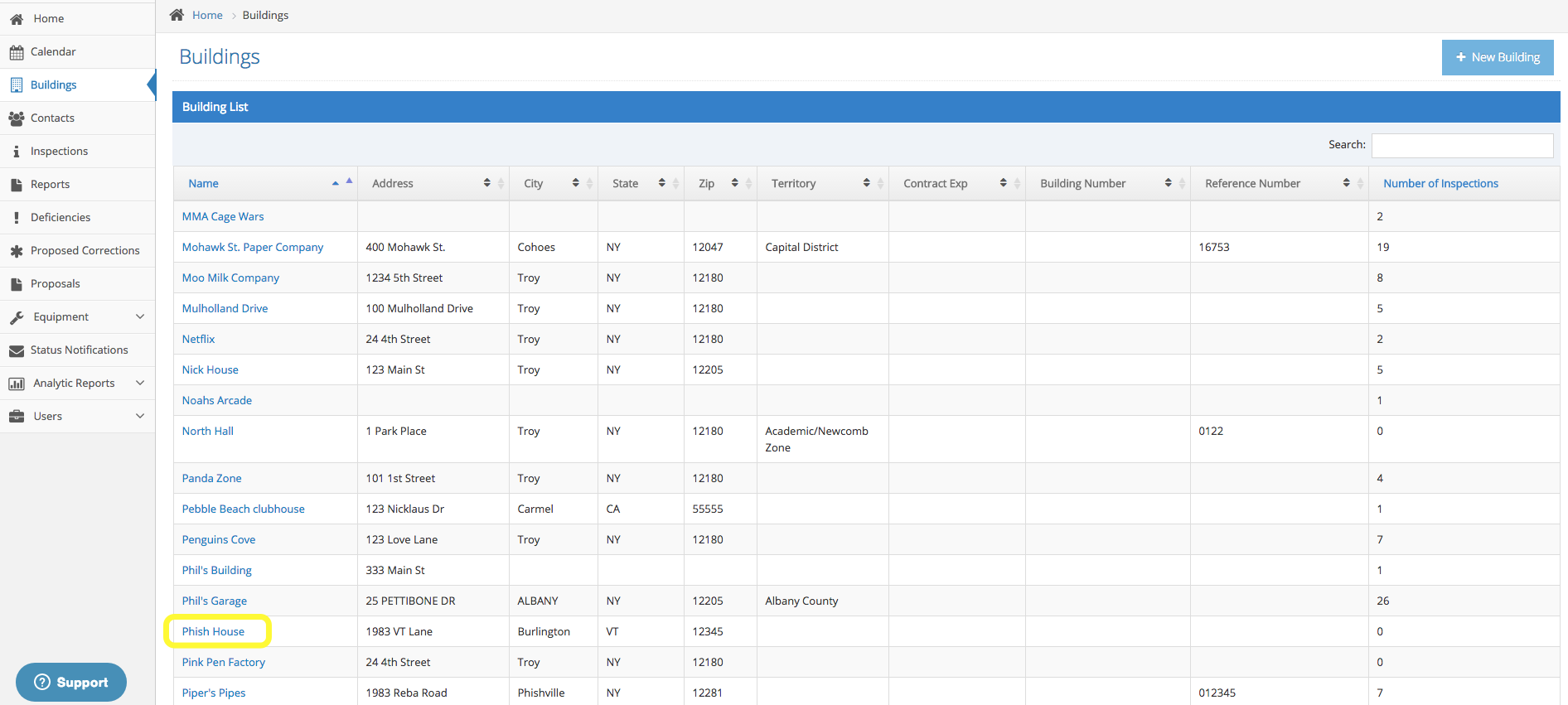Image resolution: width=1568 pixels, height=705 pixels.
Task: Click the Support question mark icon
Action: [42, 682]
